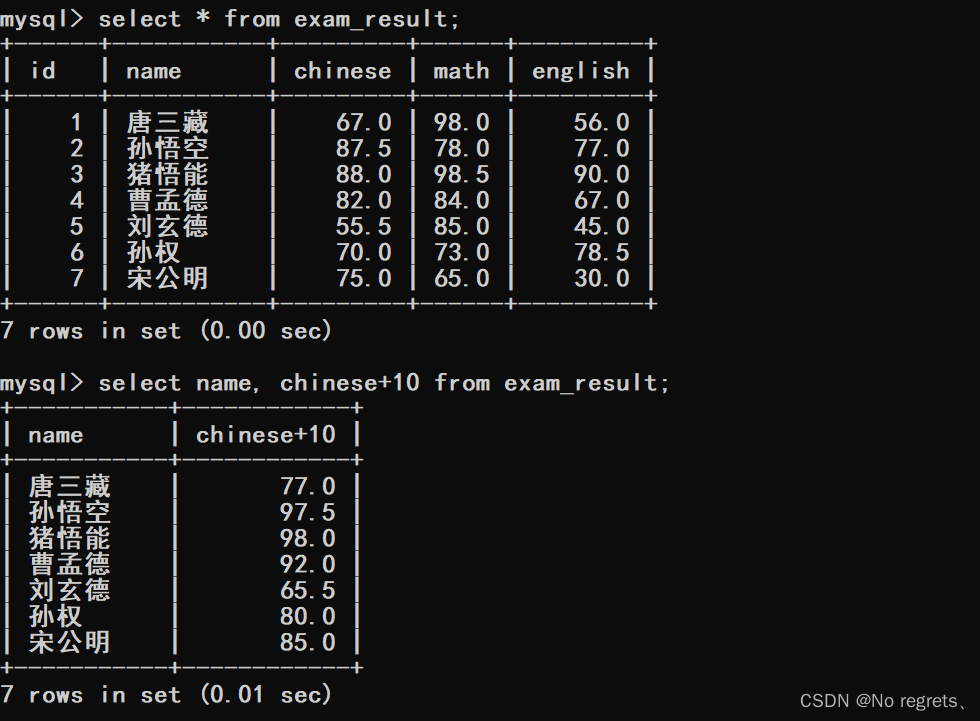Select 唐三藏 in the first result table
The width and height of the screenshot is (980, 721).
pos(167,123)
